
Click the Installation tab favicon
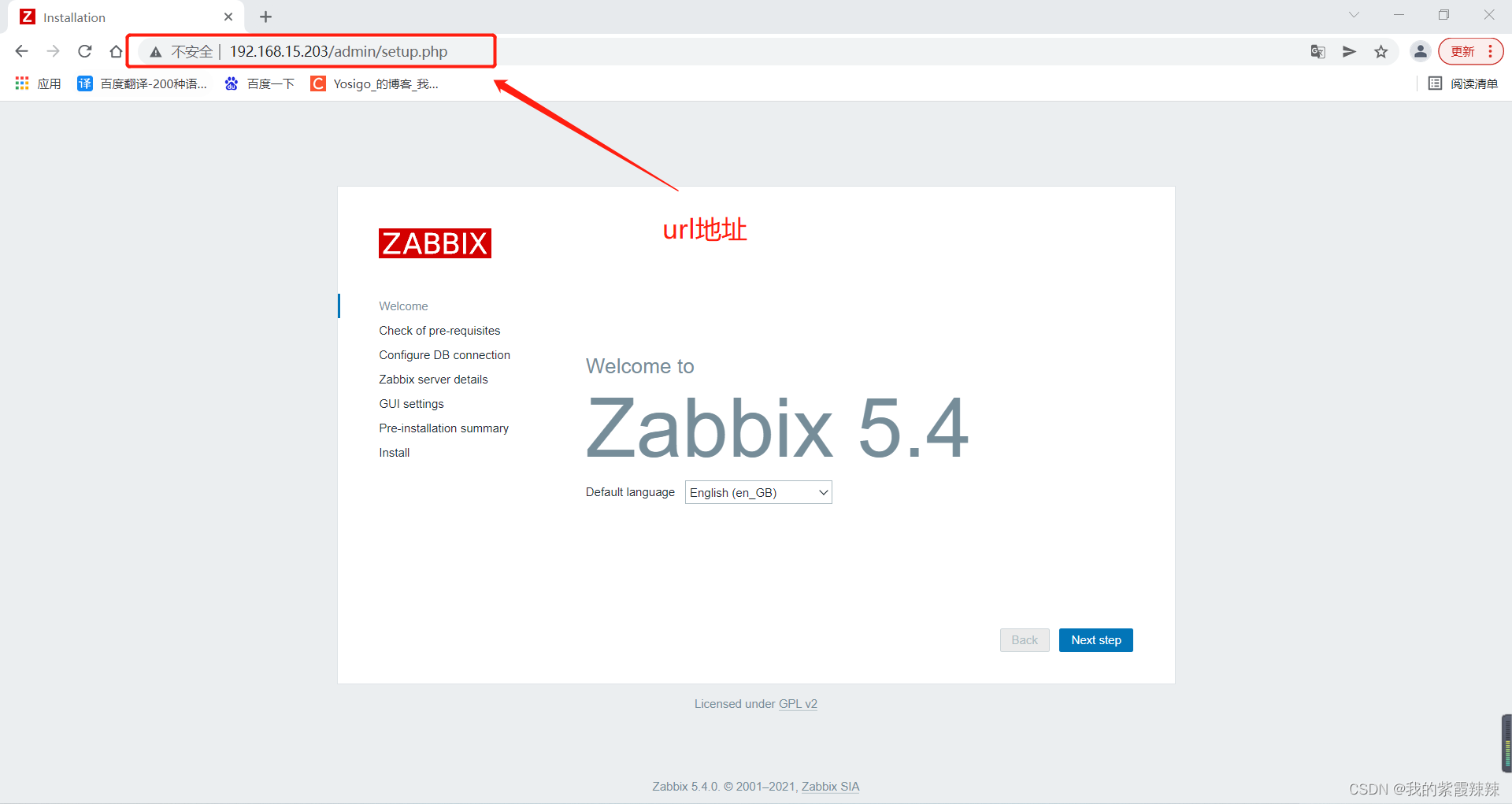[x=28, y=17]
